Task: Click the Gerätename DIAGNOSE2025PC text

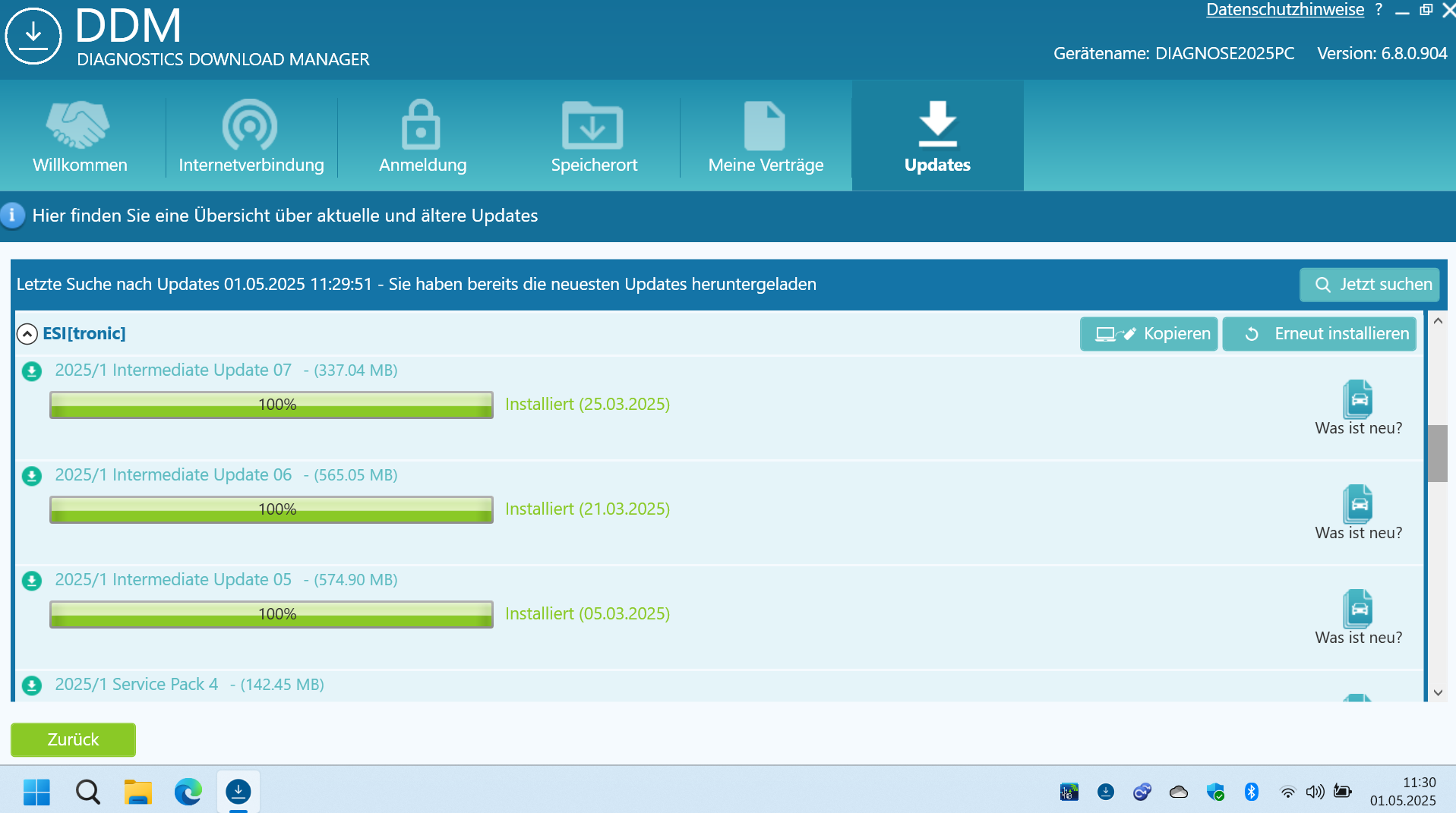Action: point(1173,53)
